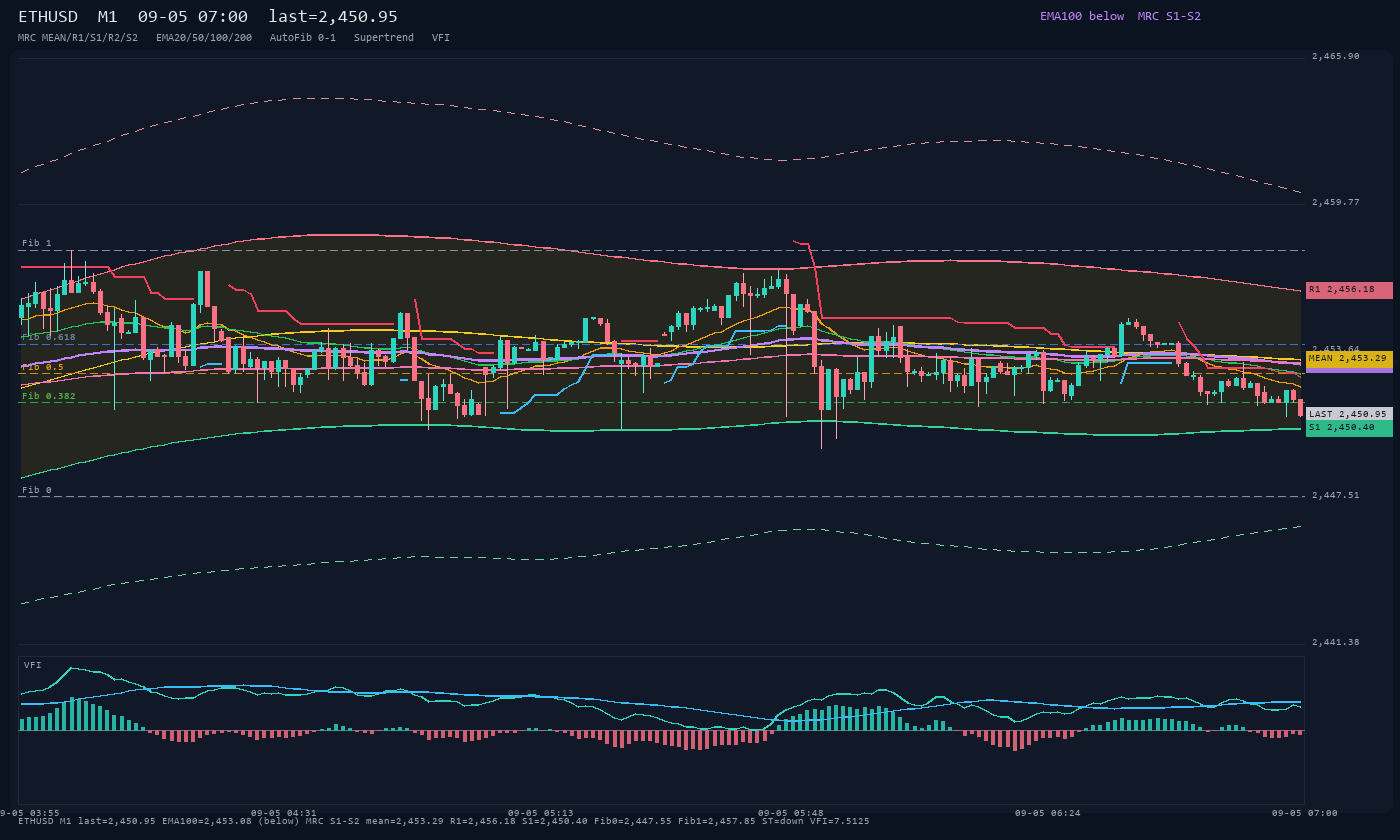Click the 2,465.90 price axis label
The width and height of the screenshot is (1400, 840).
point(1336,56)
